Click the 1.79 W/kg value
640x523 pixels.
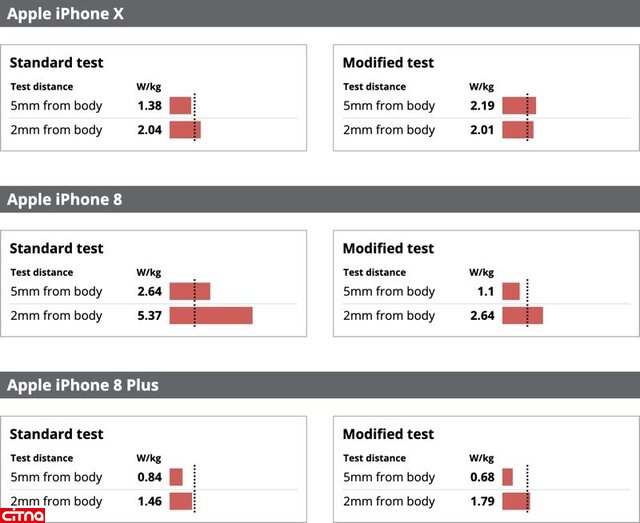point(482,502)
